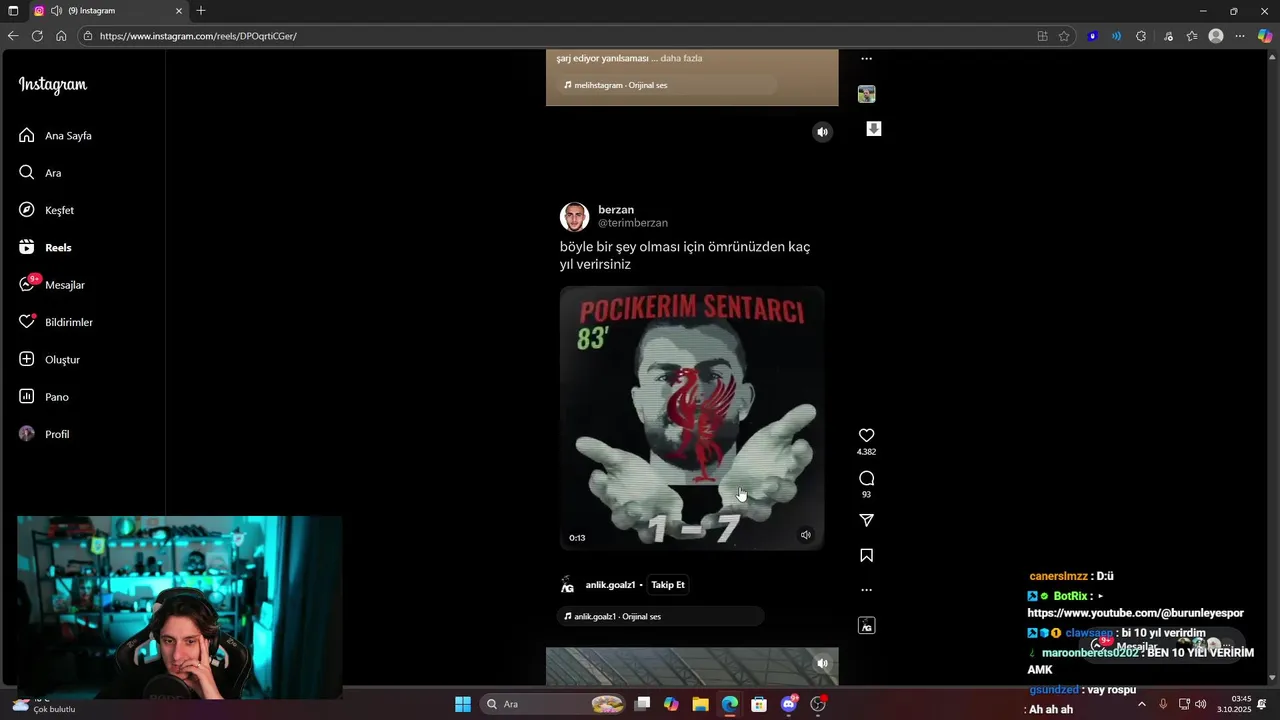Open File Explorer from taskbar
Image resolution: width=1280 pixels, height=720 pixels.
coord(700,704)
